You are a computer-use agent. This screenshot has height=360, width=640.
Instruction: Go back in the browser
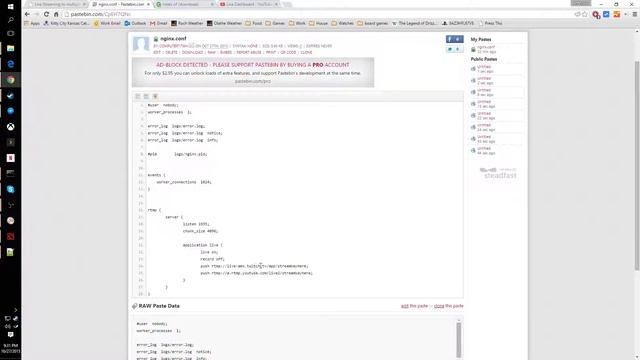point(27,14)
